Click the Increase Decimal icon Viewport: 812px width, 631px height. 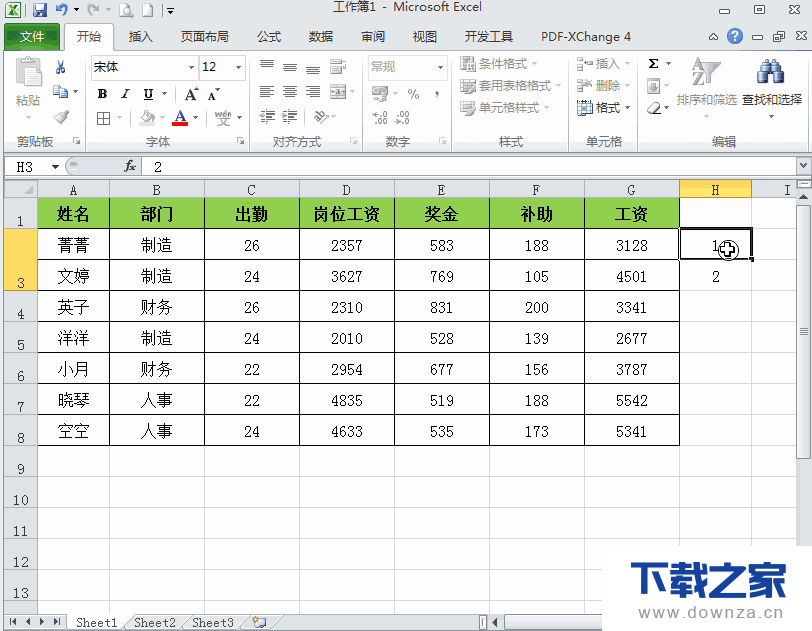(x=380, y=118)
